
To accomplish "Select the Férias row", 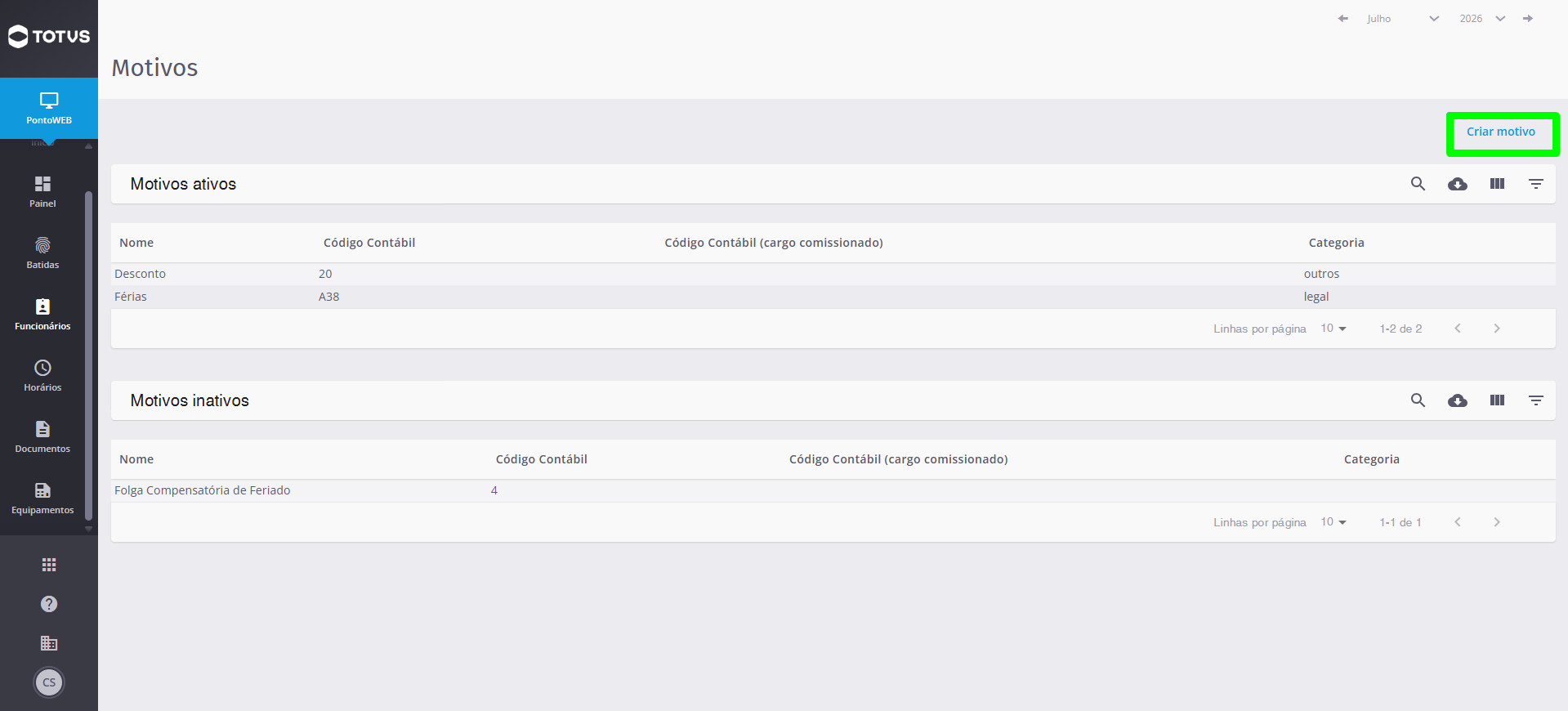I will pos(833,297).
